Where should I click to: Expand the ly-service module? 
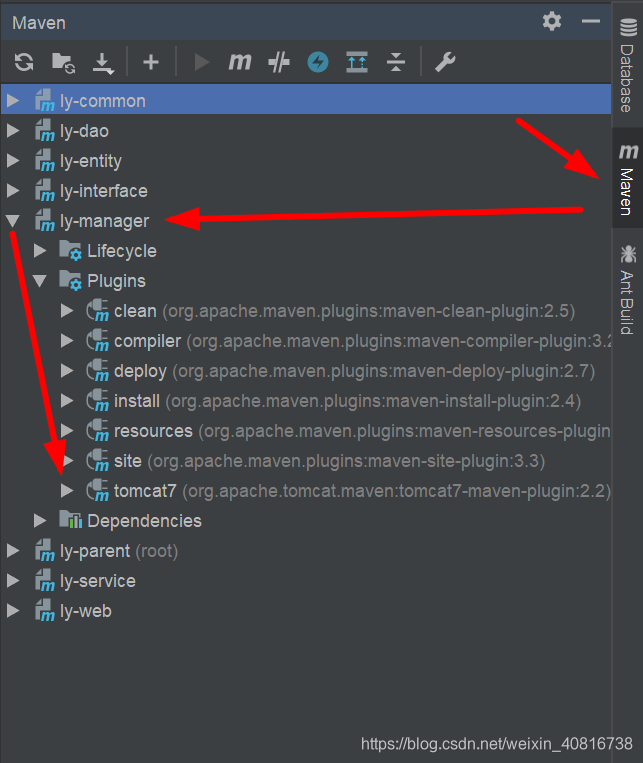click(13, 581)
